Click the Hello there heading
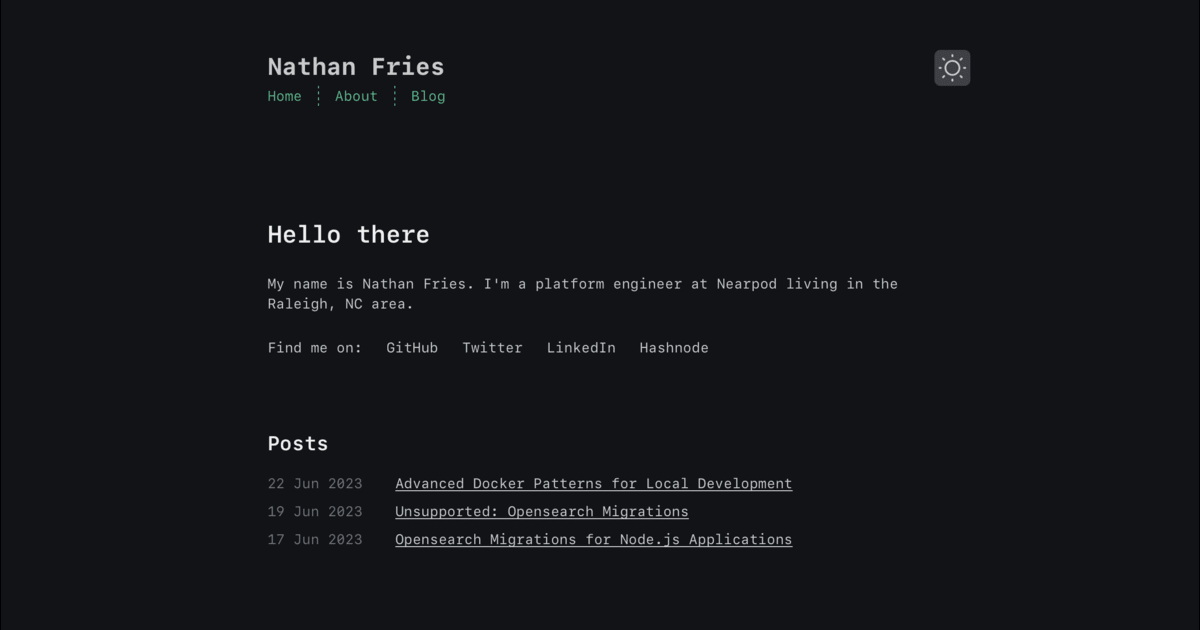 click(x=348, y=234)
